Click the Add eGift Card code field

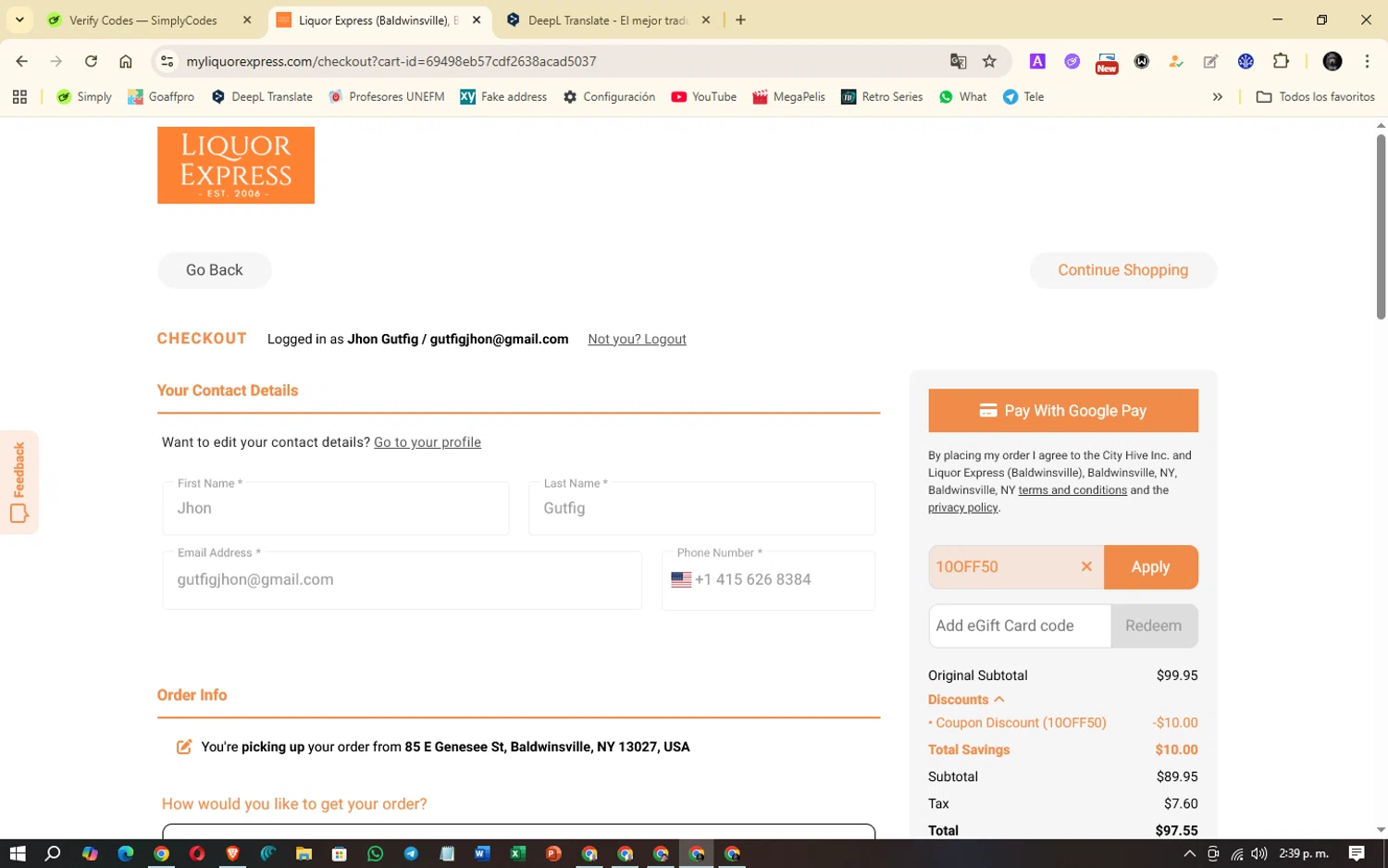[x=1020, y=626]
